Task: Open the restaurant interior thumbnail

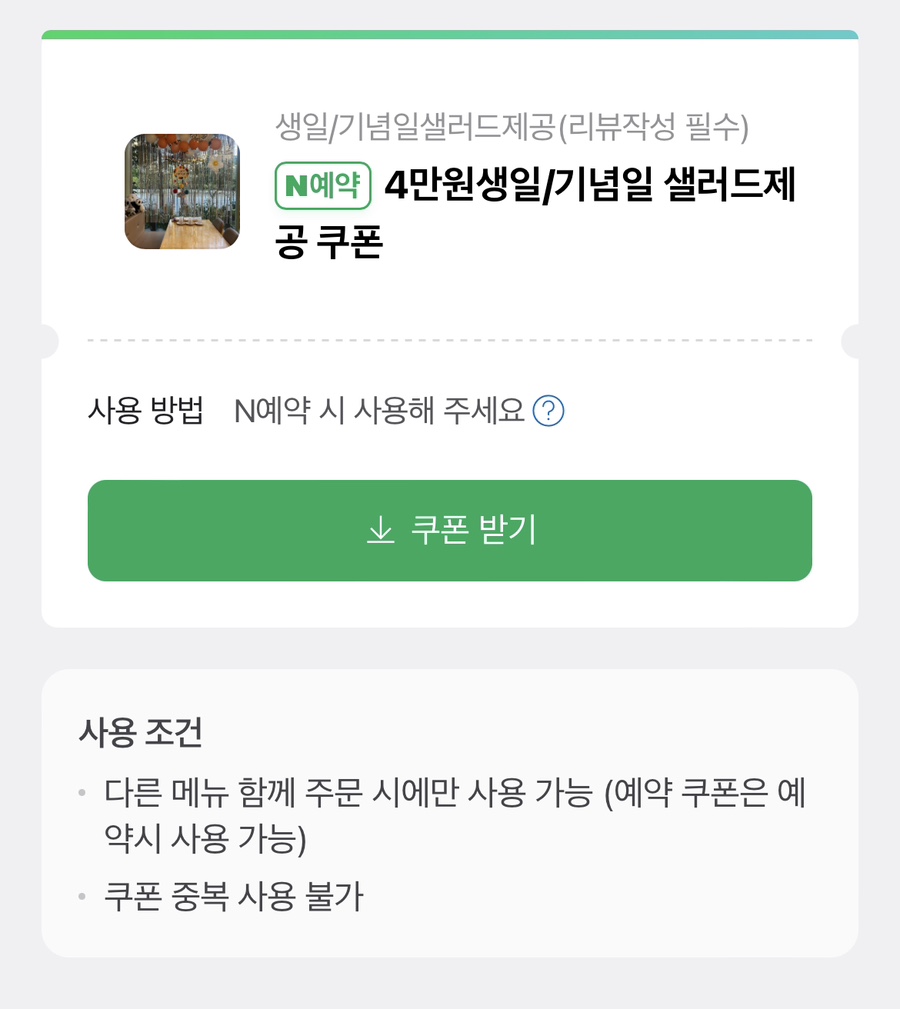Action: pyautogui.click(x=182, y=191)
